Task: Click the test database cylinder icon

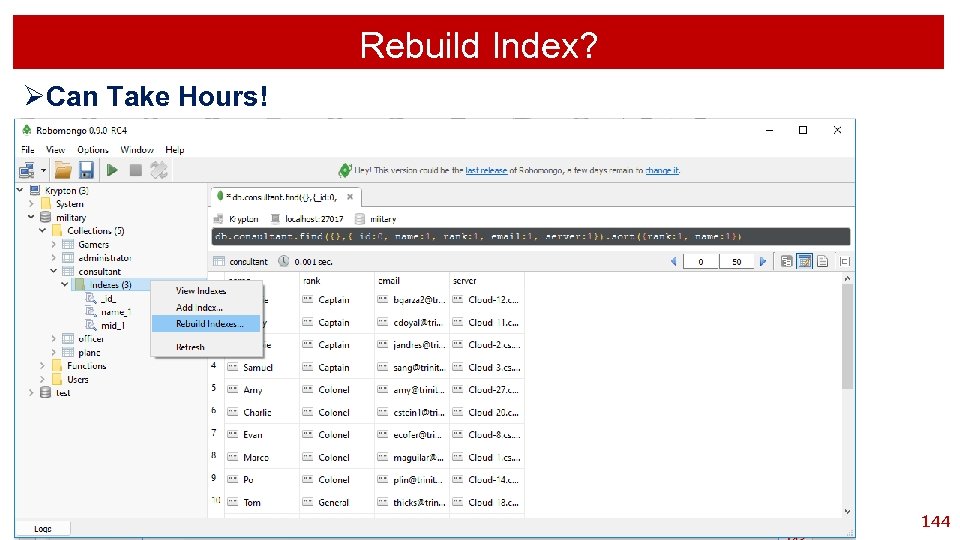Action: coord(45,392)
